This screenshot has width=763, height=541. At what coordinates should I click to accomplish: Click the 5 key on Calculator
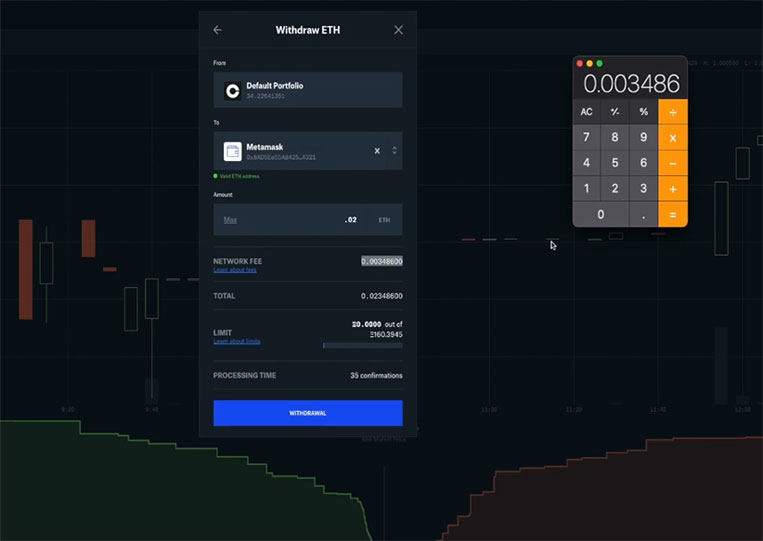[615, 163]
